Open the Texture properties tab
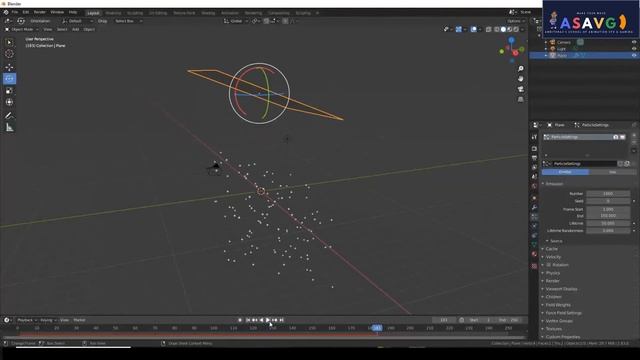This screenshot has width=640, height=360. tap(534, 266)
